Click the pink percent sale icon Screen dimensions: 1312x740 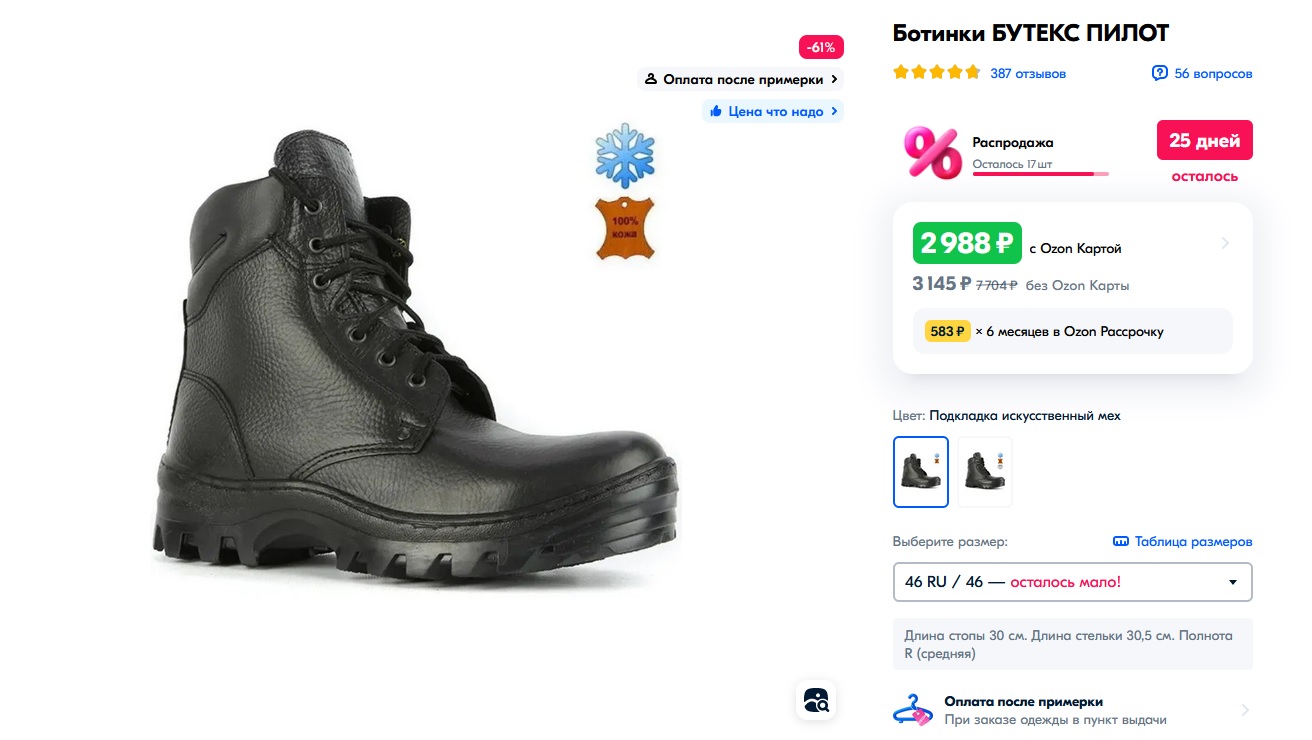coord(932,152)
